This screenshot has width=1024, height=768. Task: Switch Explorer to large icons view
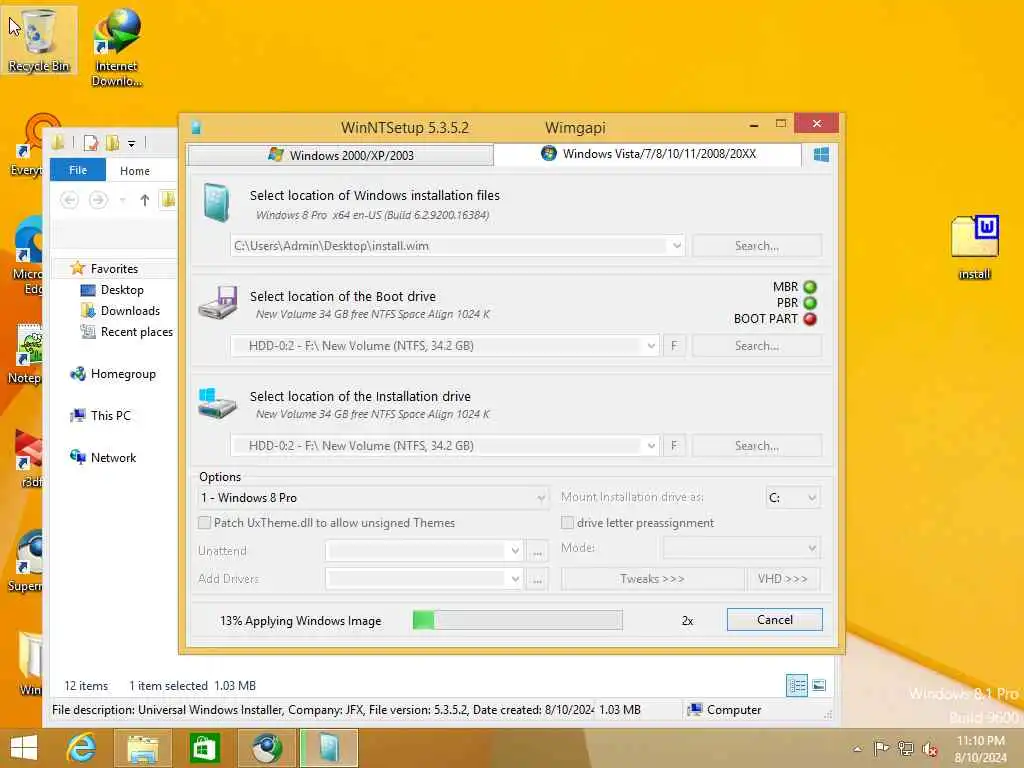[819, 686]
